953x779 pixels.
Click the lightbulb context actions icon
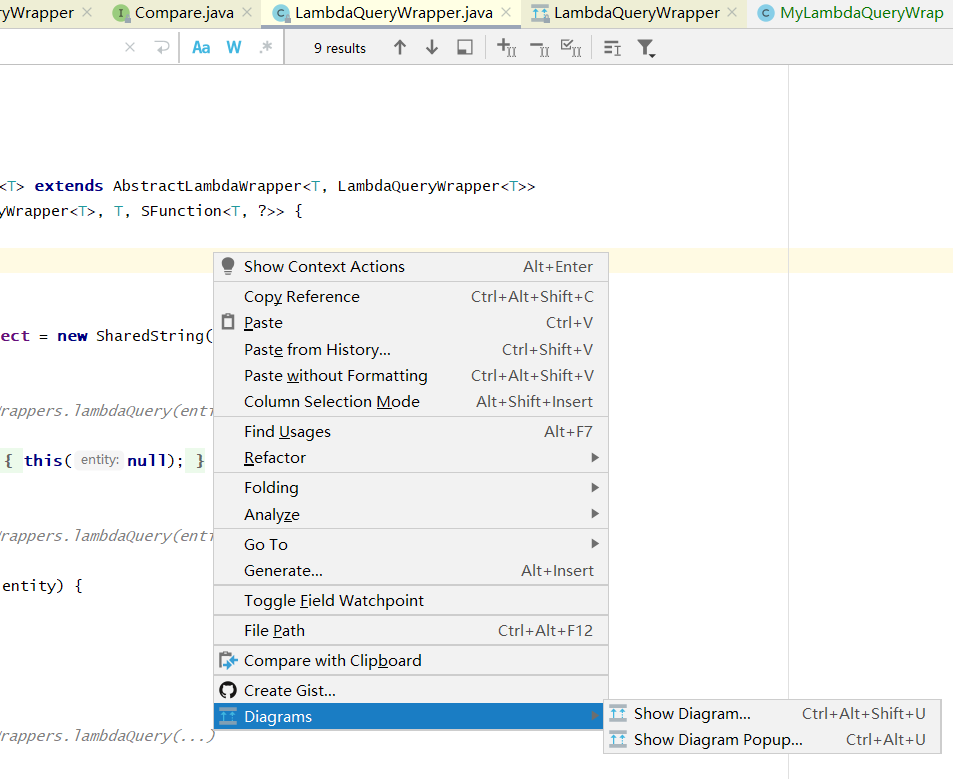[228, 266]
